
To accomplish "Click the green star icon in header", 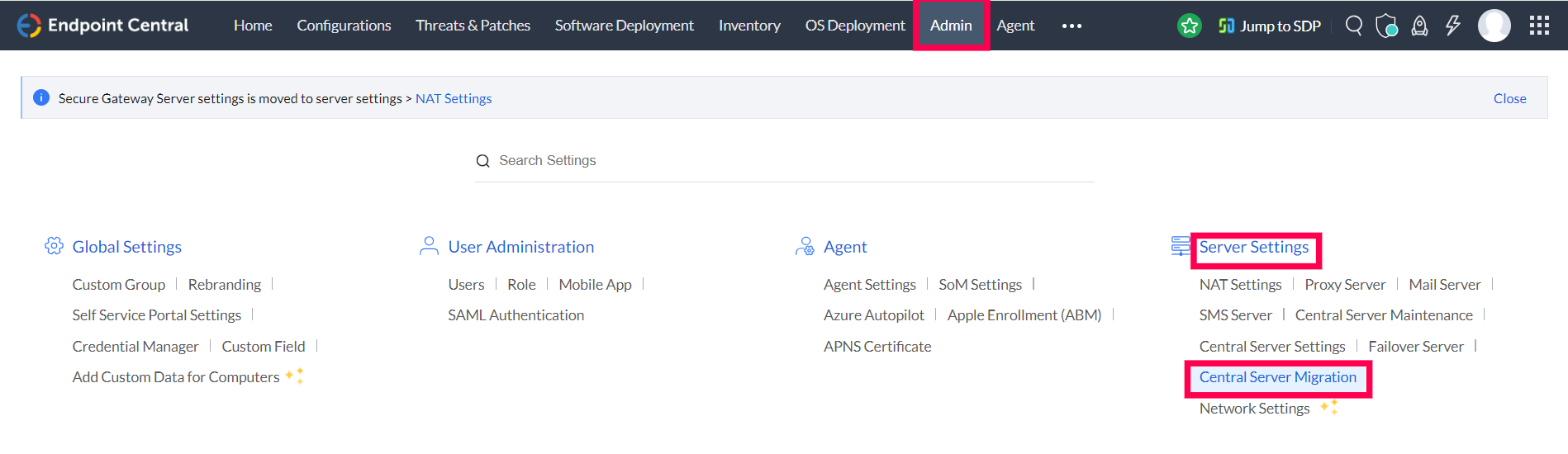I will (x=1189, y=26).
